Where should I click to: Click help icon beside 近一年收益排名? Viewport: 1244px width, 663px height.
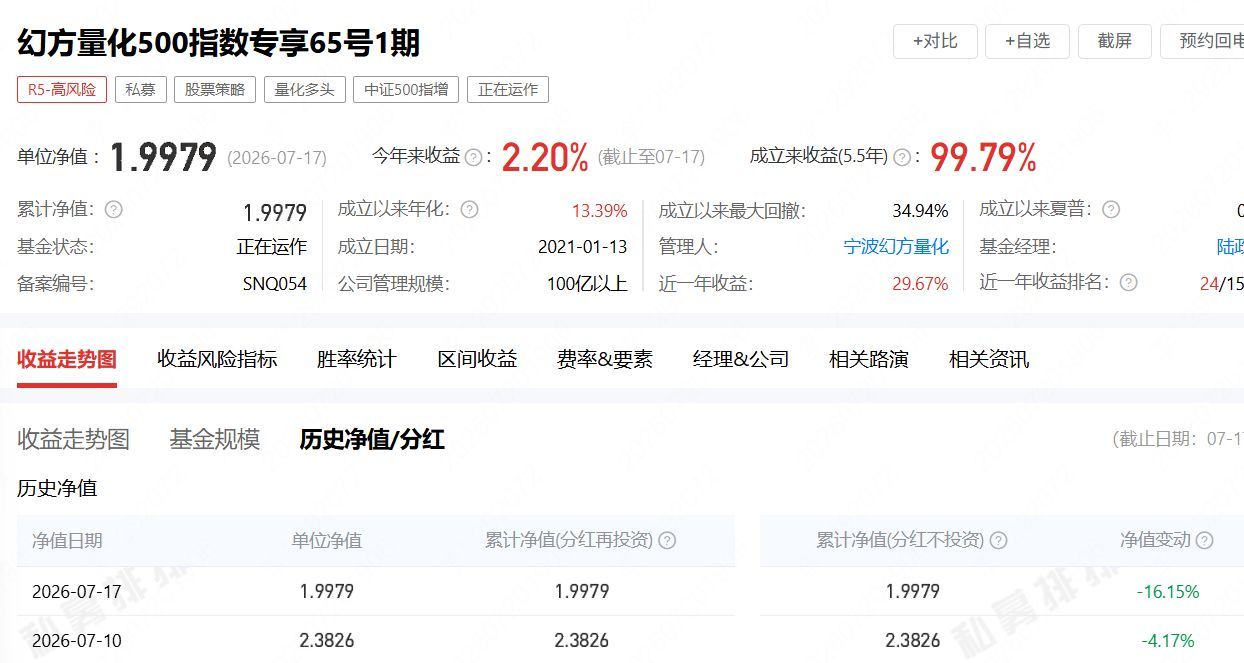[x=1129, y=282]
